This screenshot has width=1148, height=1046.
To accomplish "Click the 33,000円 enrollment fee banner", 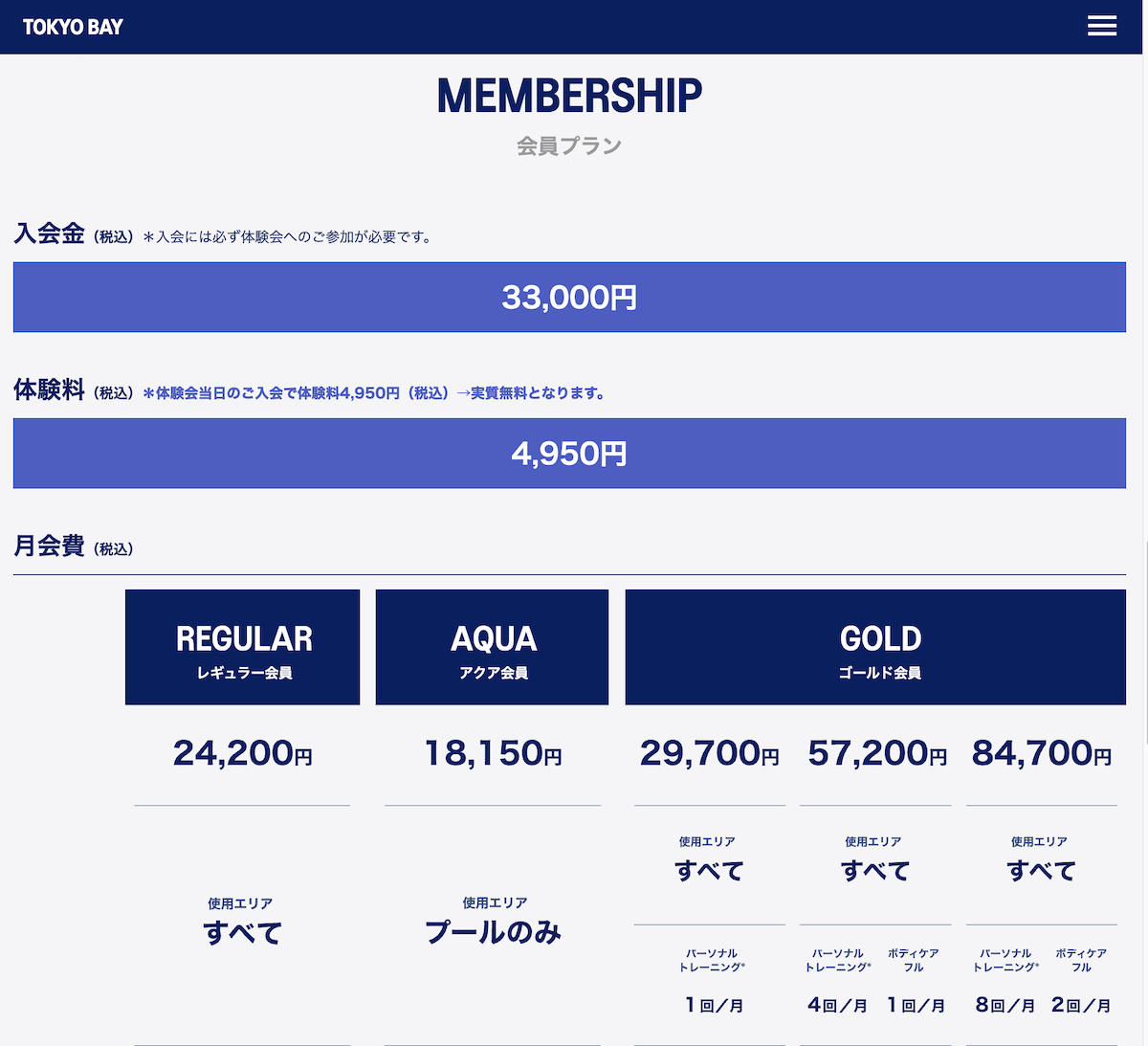I will pos(569,298).
